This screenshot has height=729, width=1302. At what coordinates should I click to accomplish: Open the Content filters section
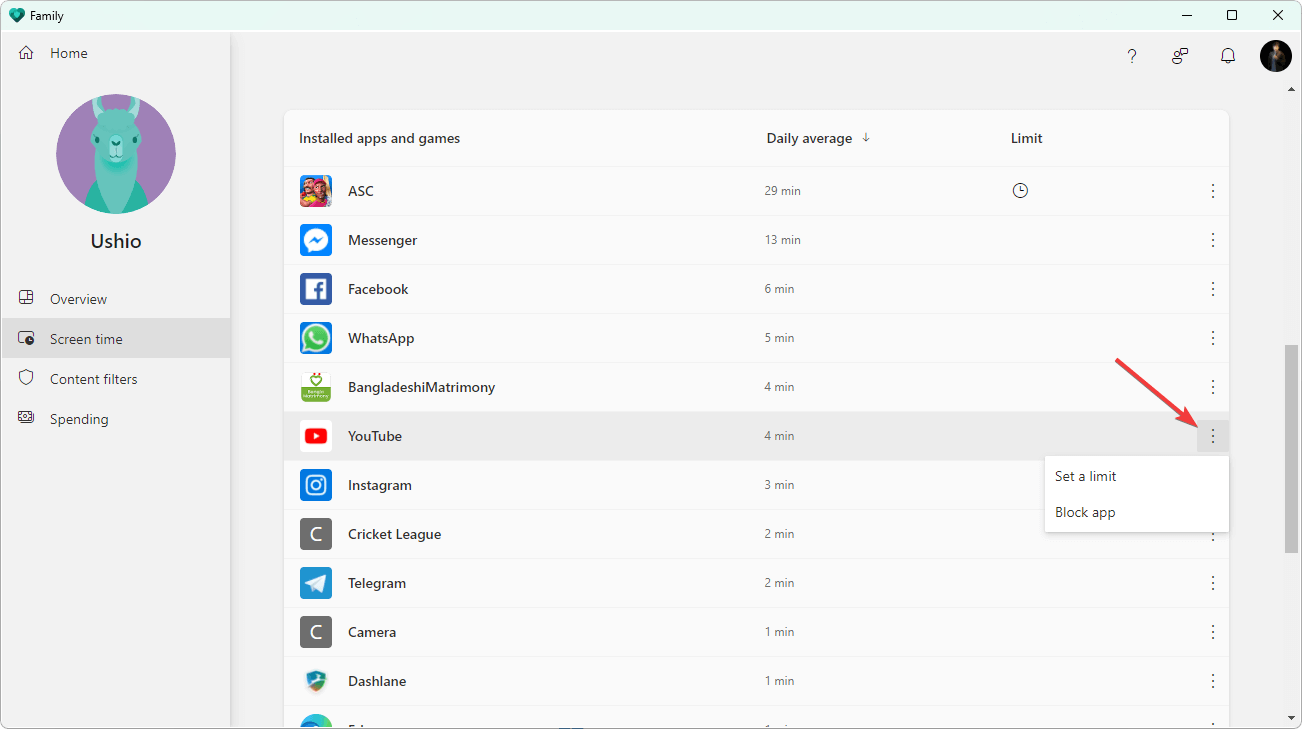click(x=116, y=379)
